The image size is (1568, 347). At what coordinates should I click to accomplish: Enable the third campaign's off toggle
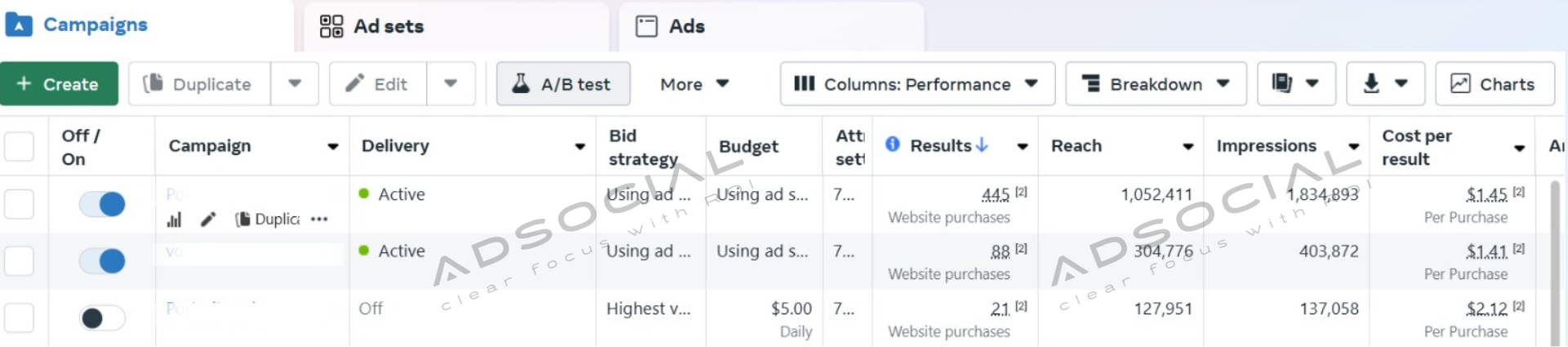tap(102, 318)
